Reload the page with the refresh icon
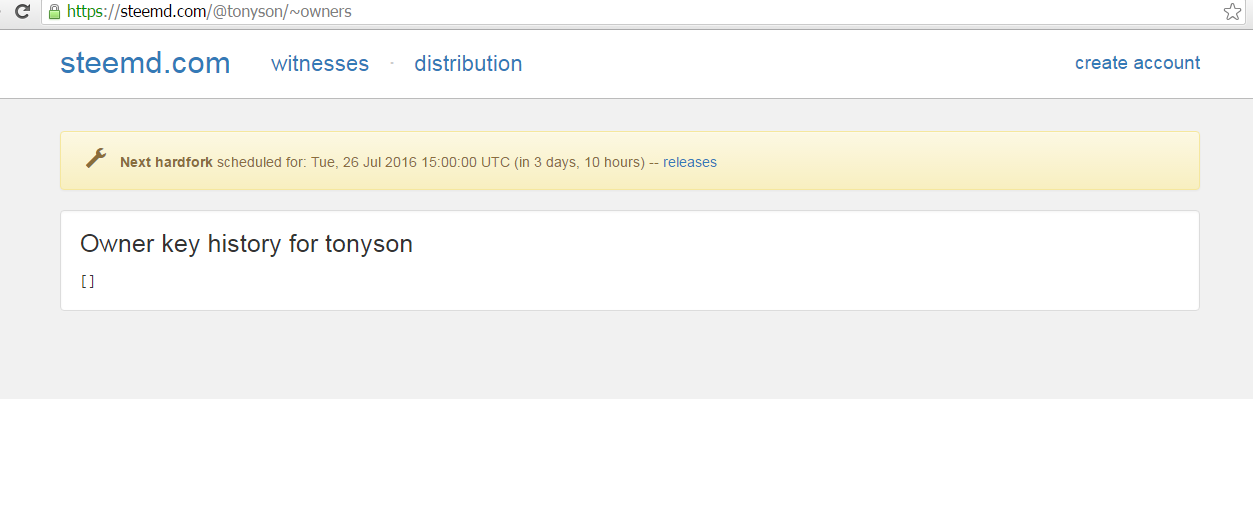 point(22,12)
